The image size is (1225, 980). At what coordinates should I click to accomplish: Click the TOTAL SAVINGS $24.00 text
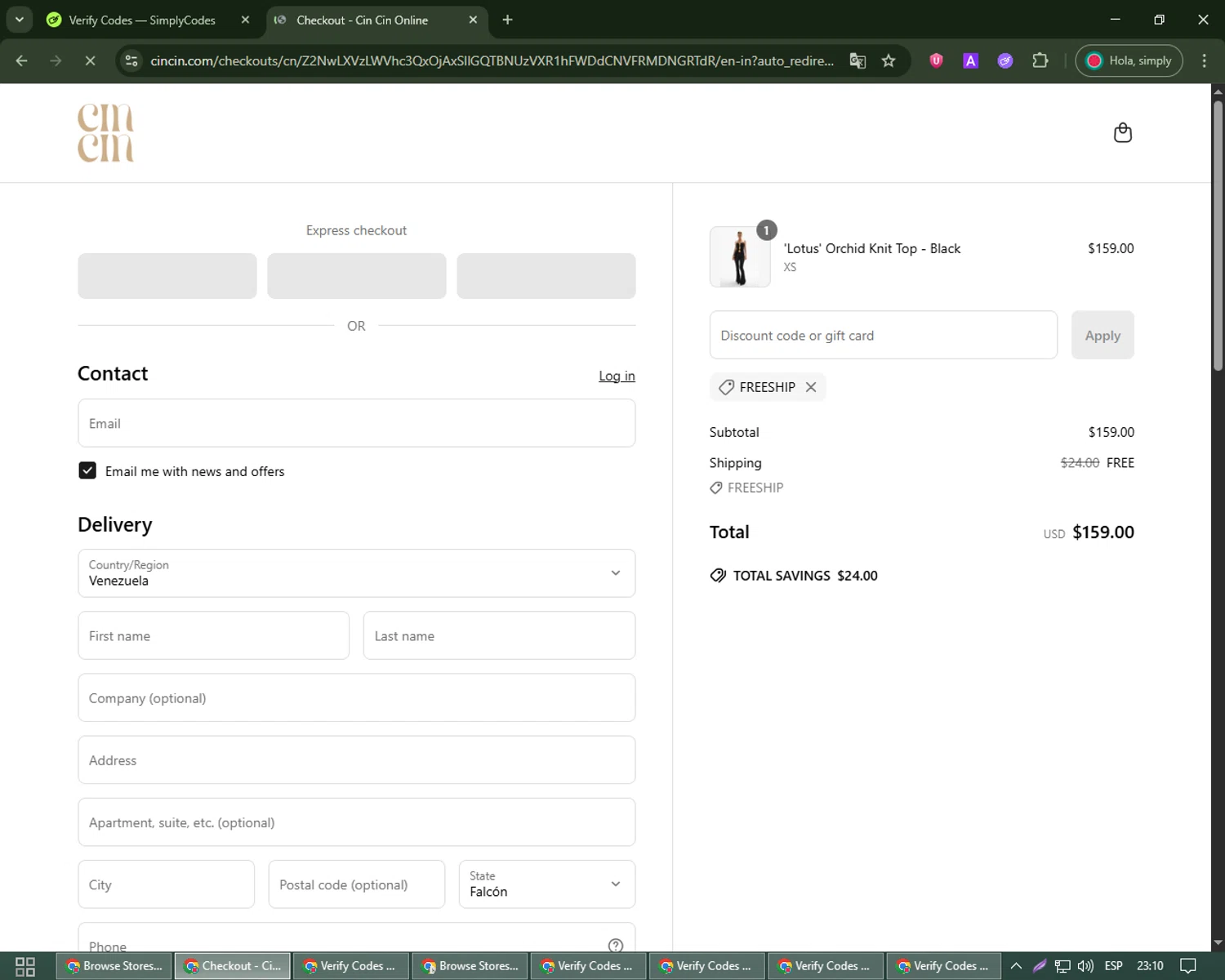[x=805, y=576]
